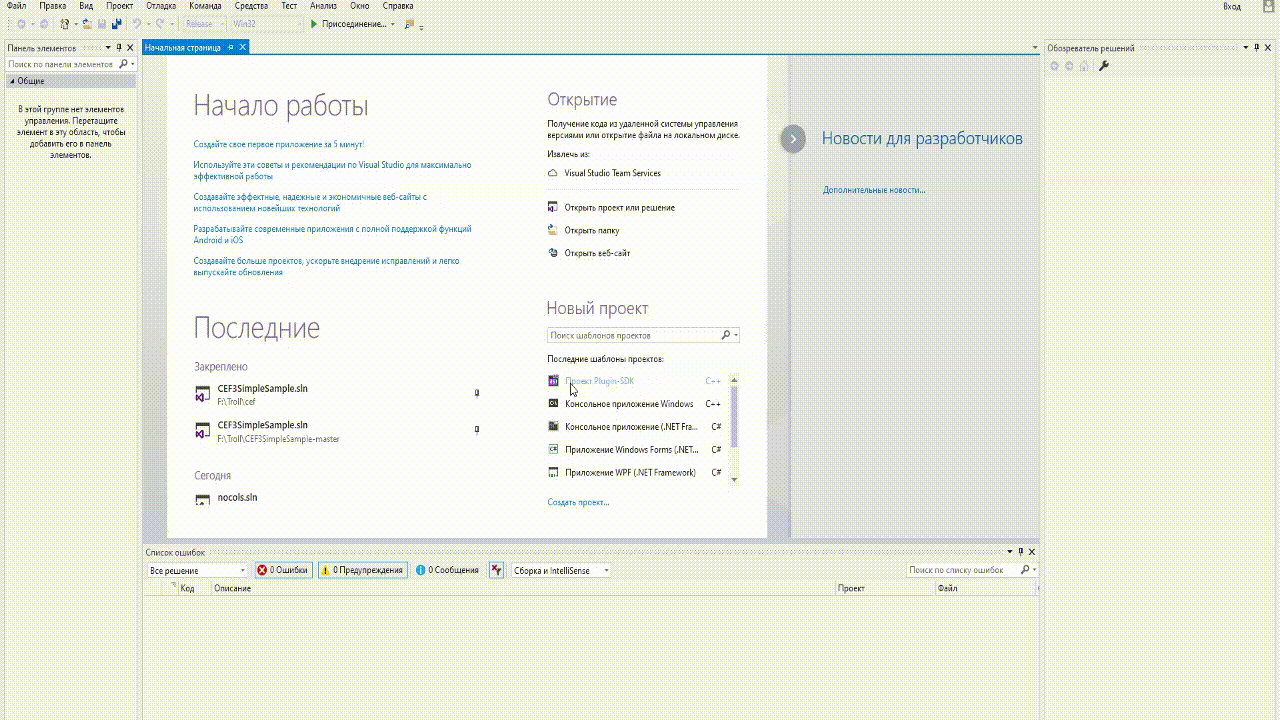The width and height of the screenshot is (1280, 720).
Task: Open the Правка menu
Action: tap(52, 6)
